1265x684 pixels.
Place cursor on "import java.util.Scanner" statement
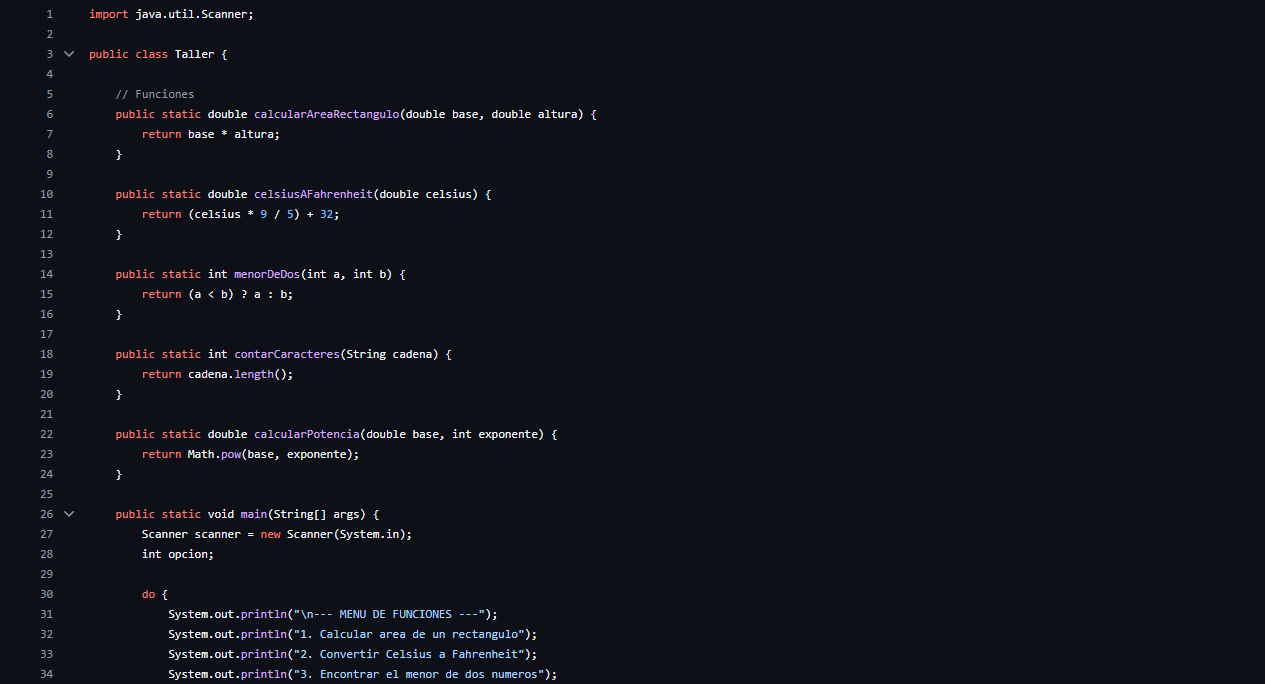point(171,14)
